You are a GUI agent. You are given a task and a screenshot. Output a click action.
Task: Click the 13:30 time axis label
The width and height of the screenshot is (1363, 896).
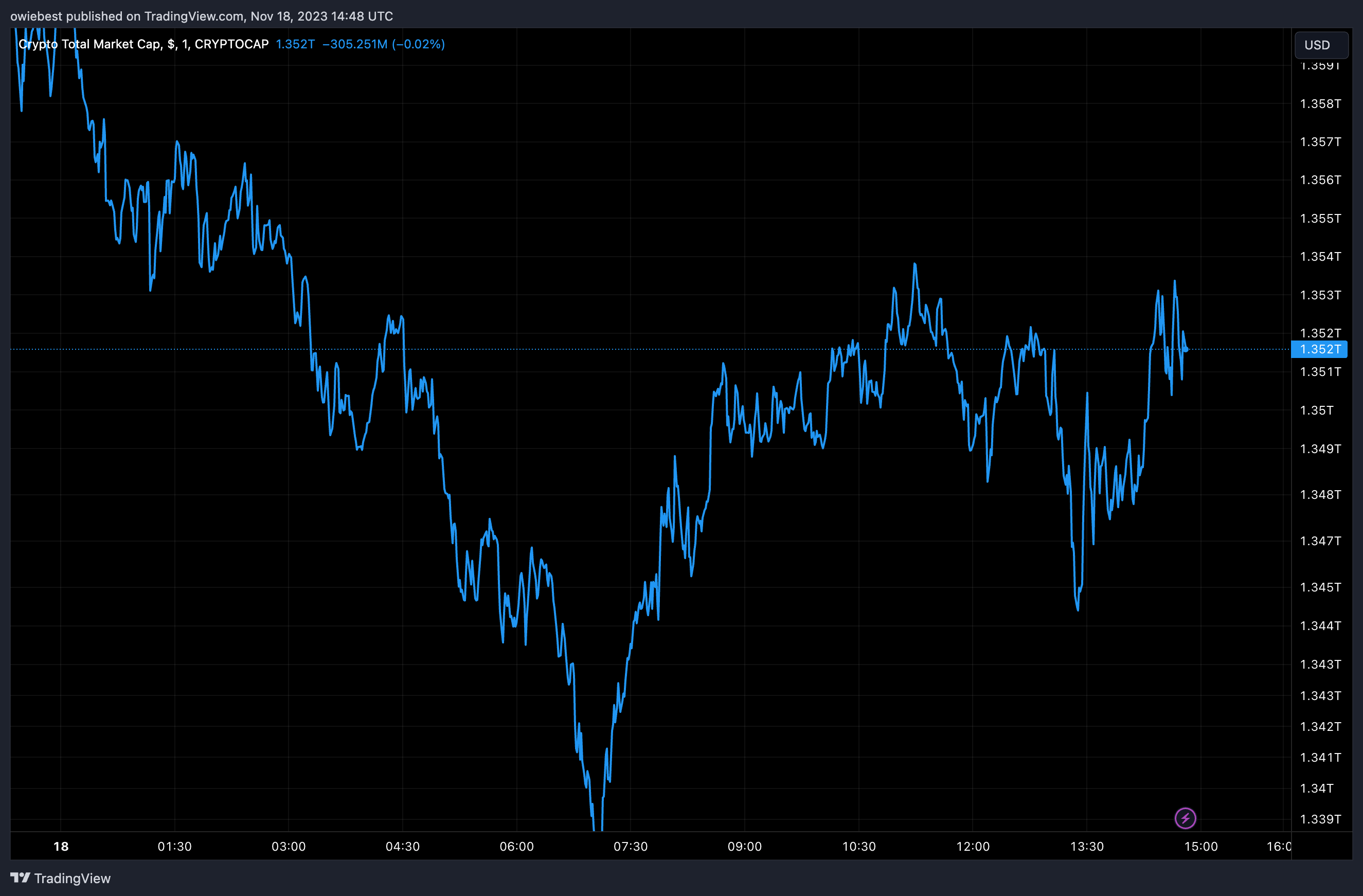[1086, 846]
